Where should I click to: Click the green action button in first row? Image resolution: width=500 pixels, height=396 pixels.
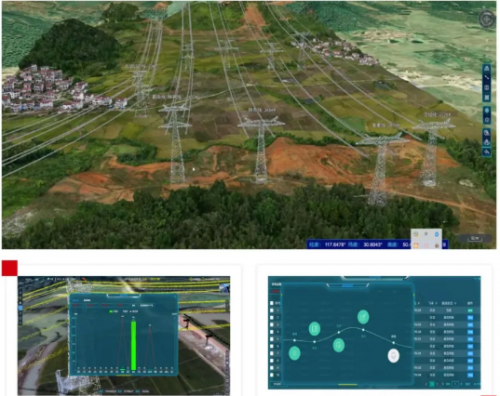coord(470,310)
